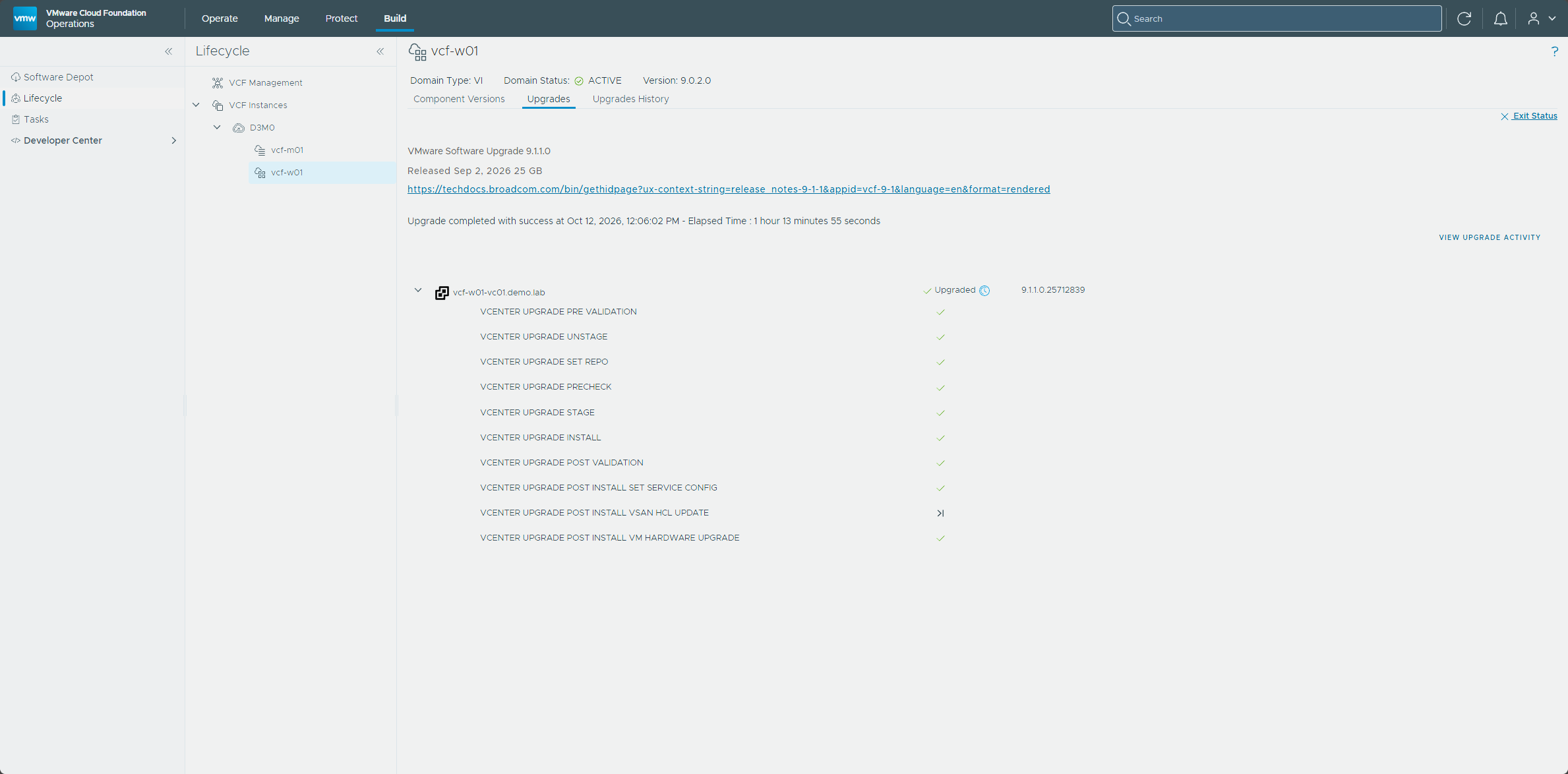
Task: Click the refresh icon in top bar
Action: pyautogui.click(x=1464, y=18)
